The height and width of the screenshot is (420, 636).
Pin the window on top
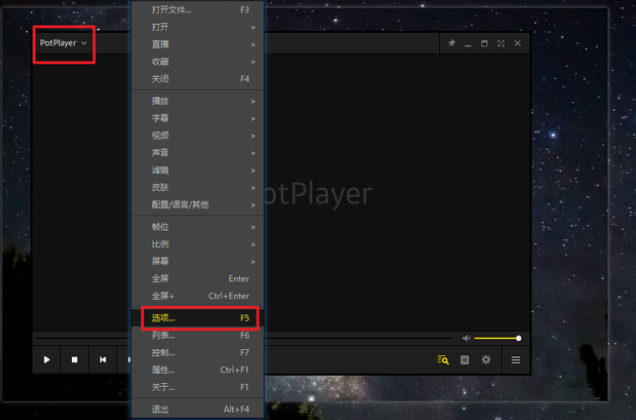(451, 44)
